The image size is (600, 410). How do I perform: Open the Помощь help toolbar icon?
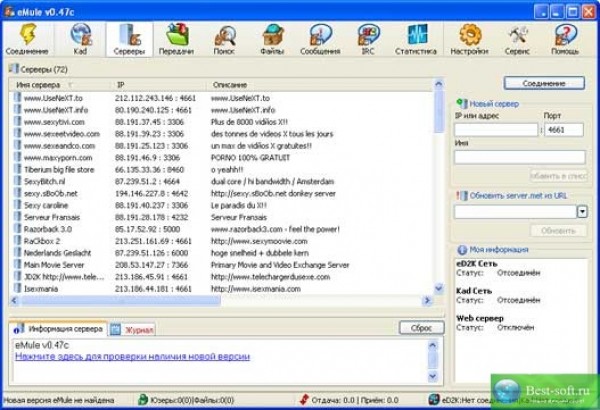[x=565, y=39]
